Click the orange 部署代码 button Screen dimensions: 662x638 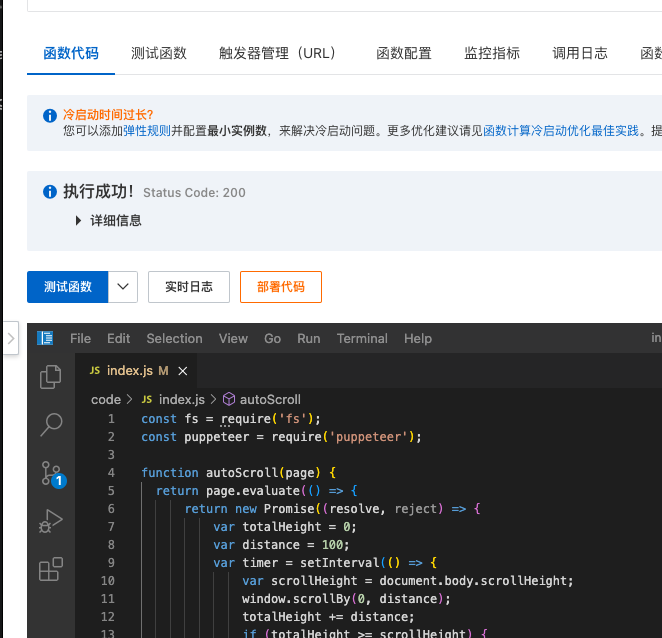(281, 287)
